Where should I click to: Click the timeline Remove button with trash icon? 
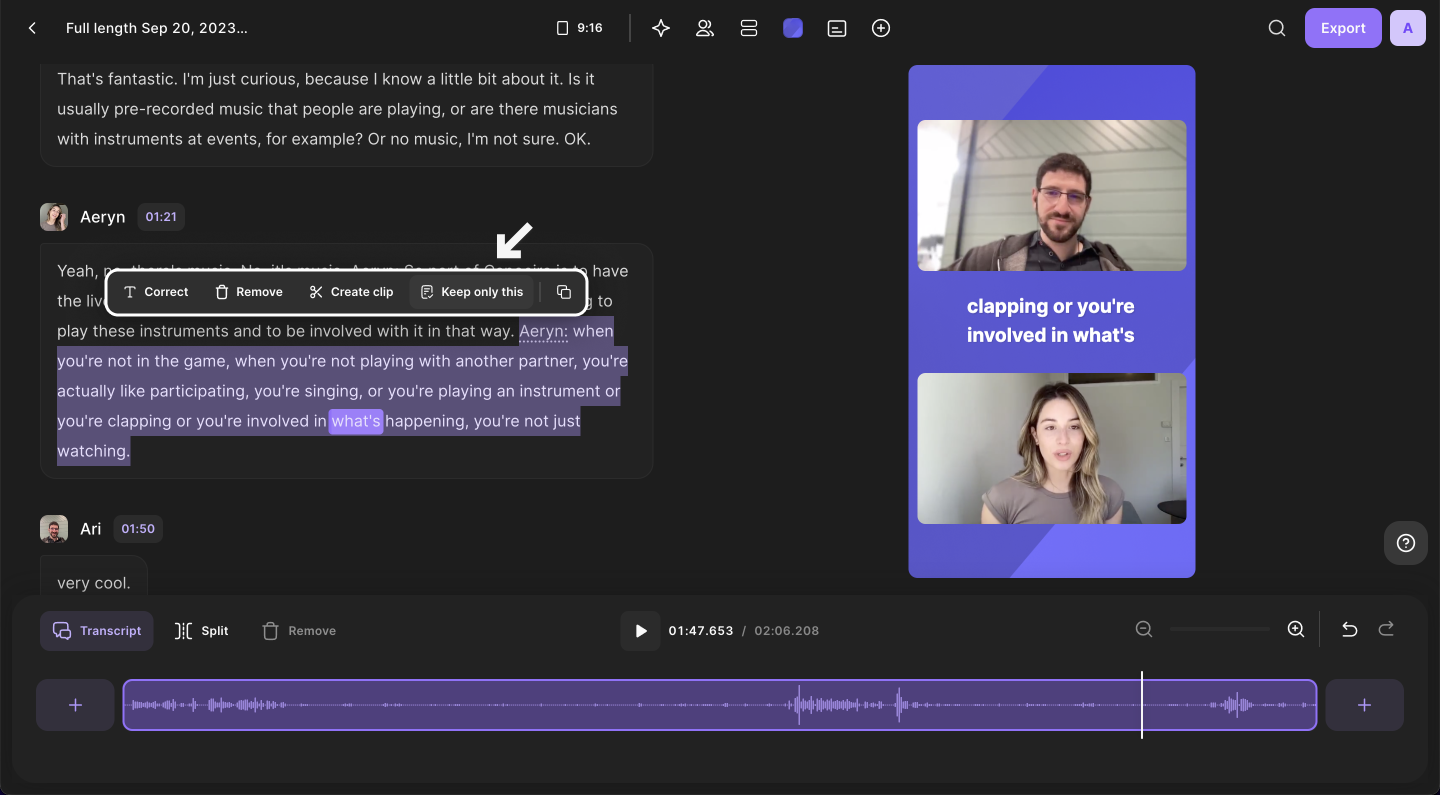pos(299,631)
